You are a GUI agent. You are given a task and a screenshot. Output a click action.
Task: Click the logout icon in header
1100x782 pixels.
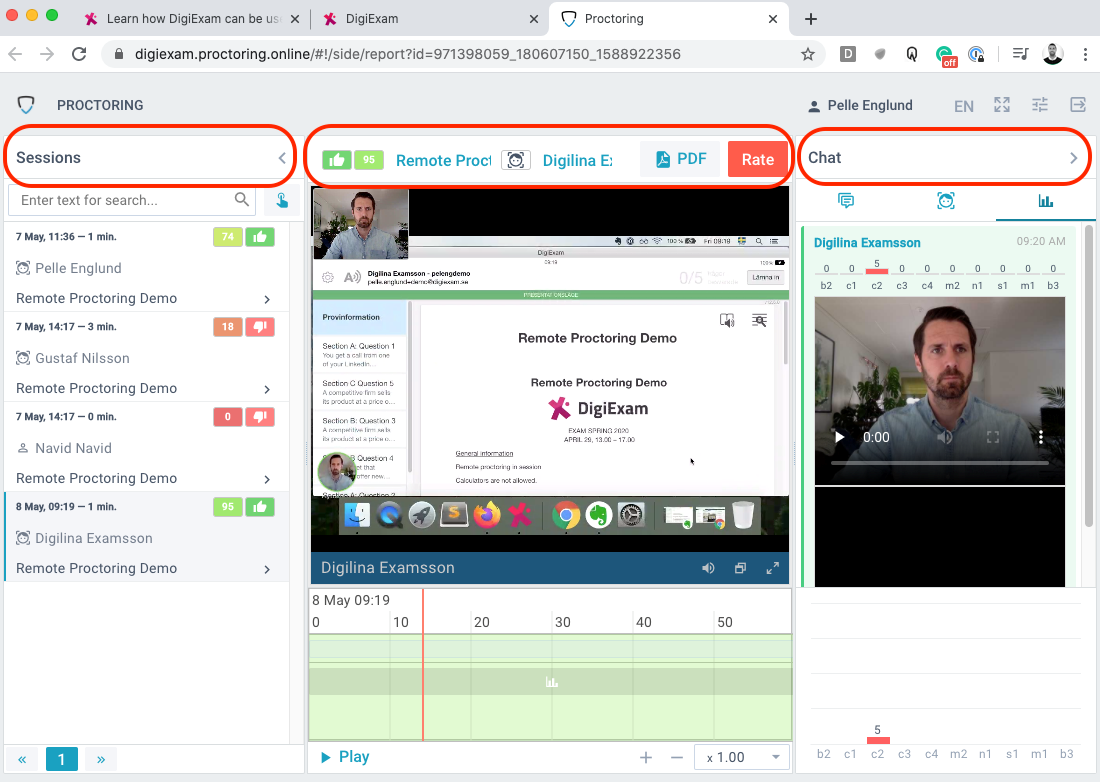[x=1078, y=105]
